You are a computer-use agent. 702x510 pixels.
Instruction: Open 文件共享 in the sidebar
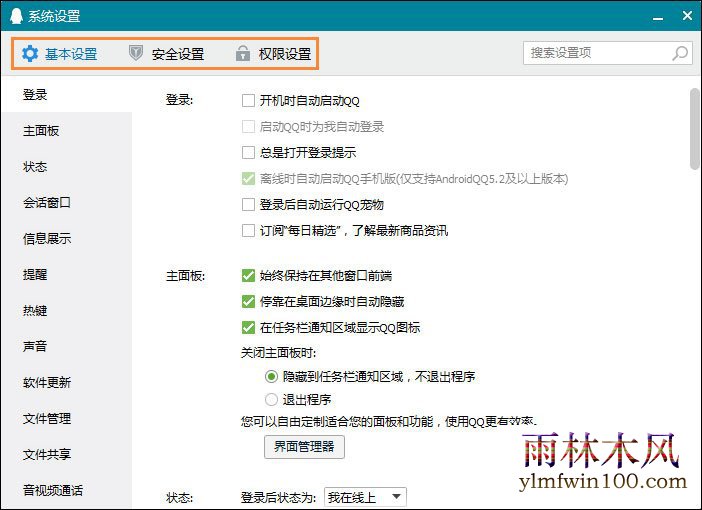point(66,454)
